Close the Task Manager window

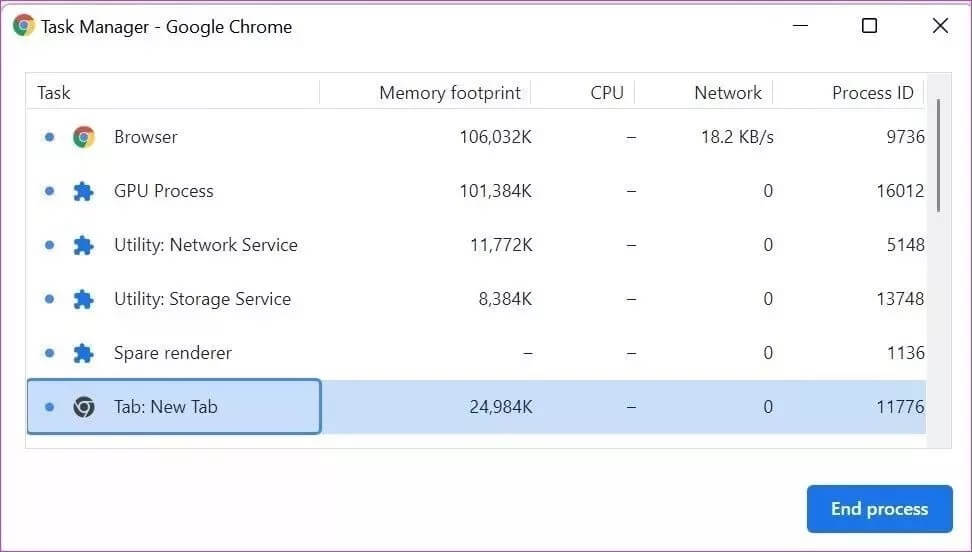(940, 26)
